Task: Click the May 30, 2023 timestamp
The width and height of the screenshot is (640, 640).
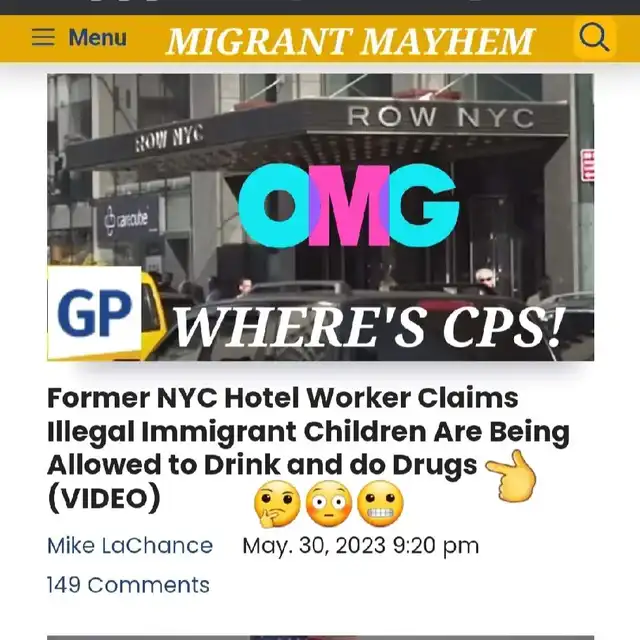Action: point(360,546)
